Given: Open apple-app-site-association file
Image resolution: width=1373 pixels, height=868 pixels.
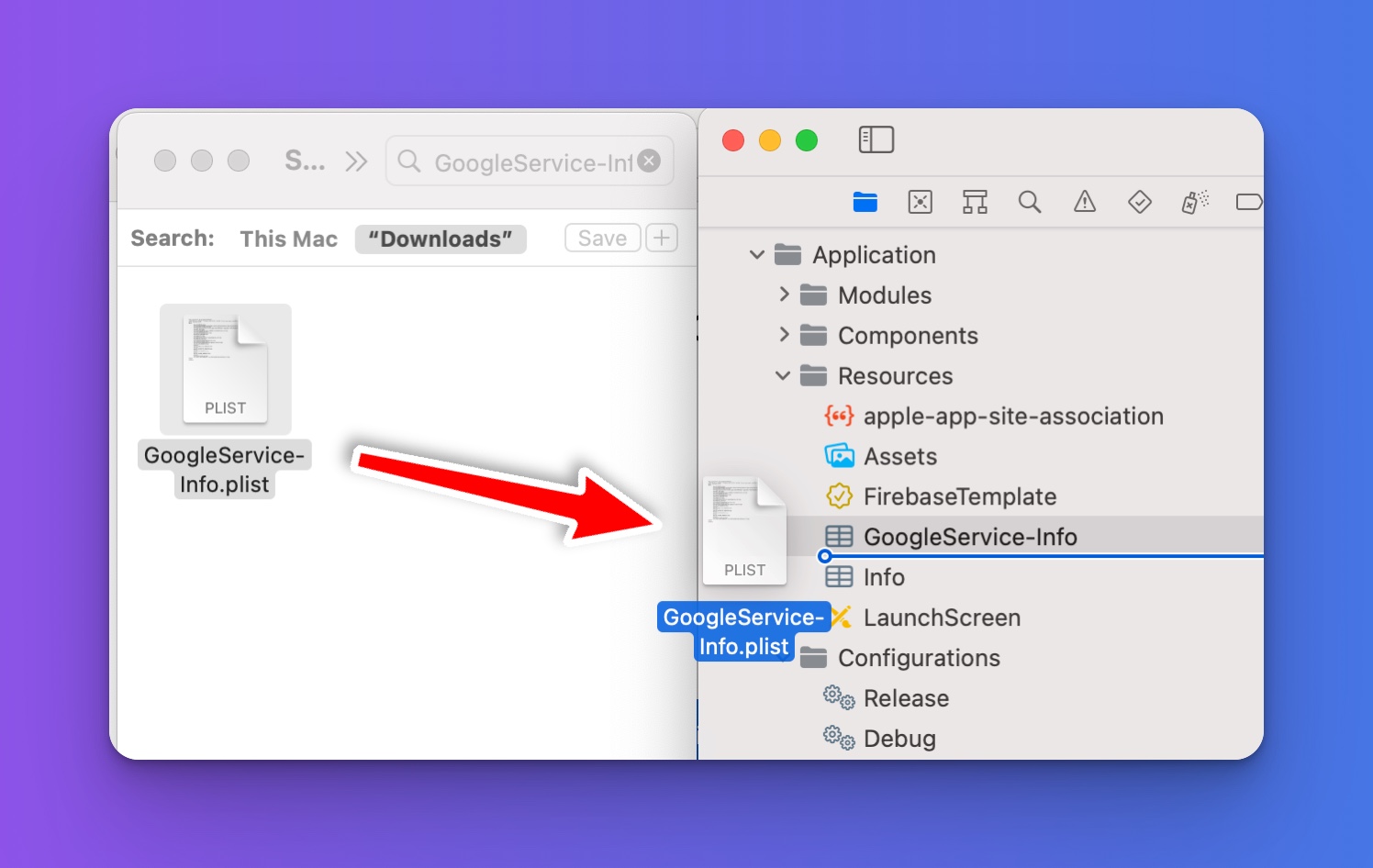Looking at the screenshot, I should click(1013, 417).
